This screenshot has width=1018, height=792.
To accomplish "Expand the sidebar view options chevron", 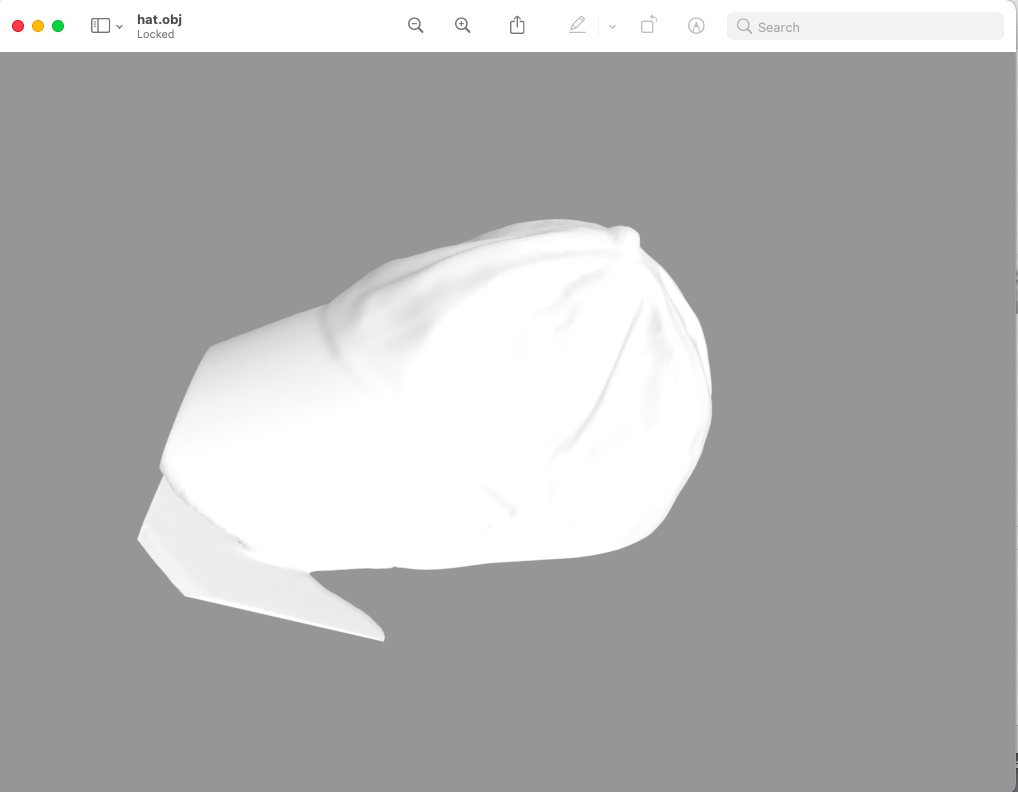I will click(119, 27).
